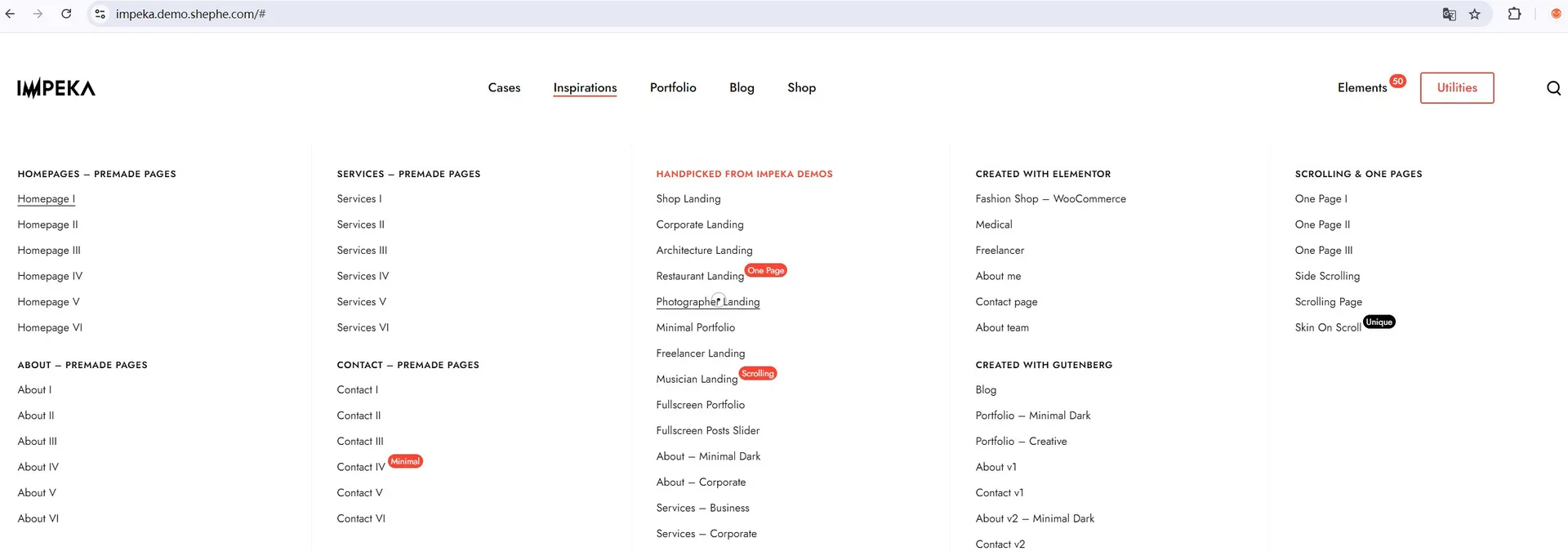Open About – Minimal Dark page
This screenshot has height=551, width=1568.
[708, 456]
